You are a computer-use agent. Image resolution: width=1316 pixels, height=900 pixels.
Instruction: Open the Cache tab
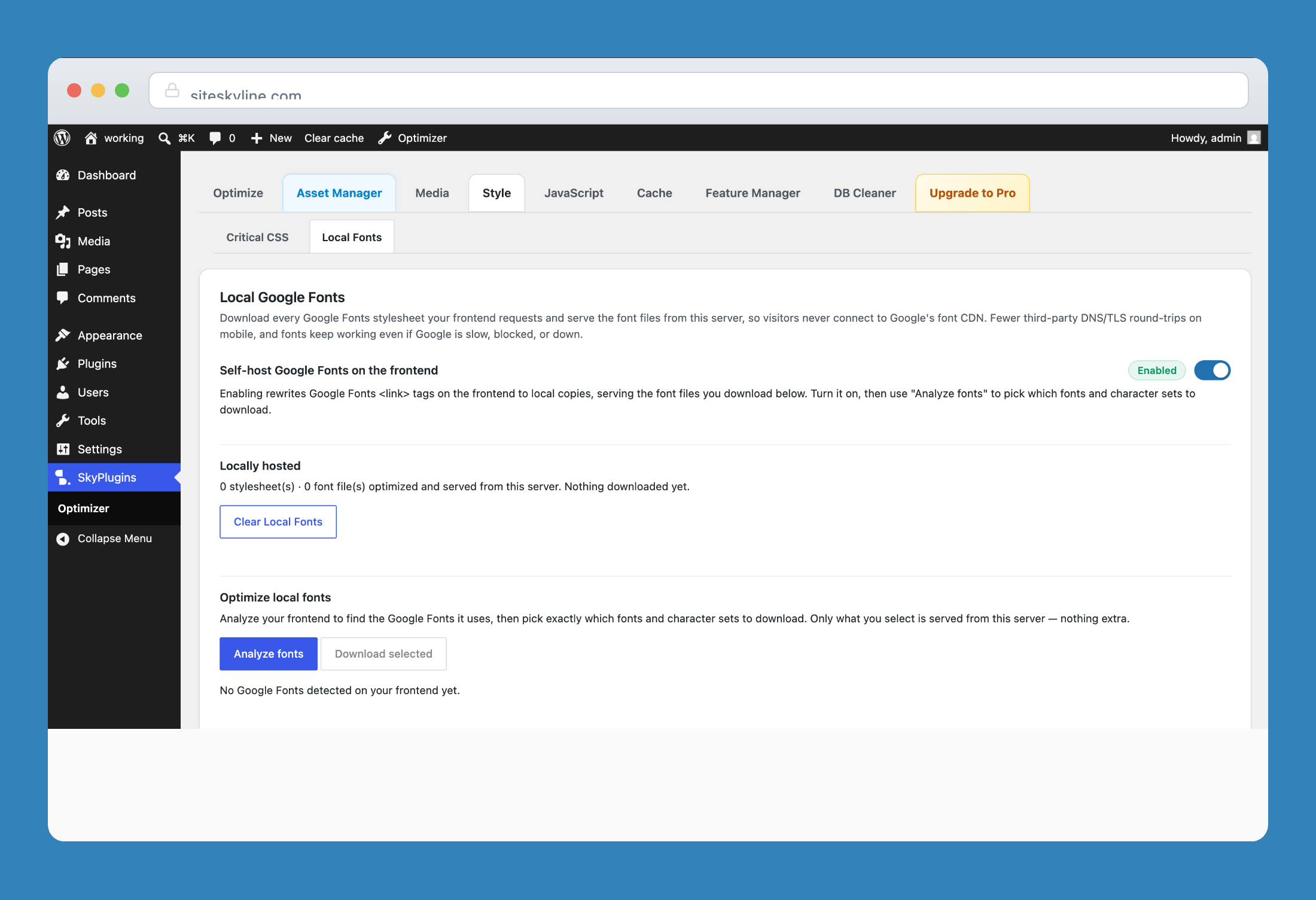(654, 193)
